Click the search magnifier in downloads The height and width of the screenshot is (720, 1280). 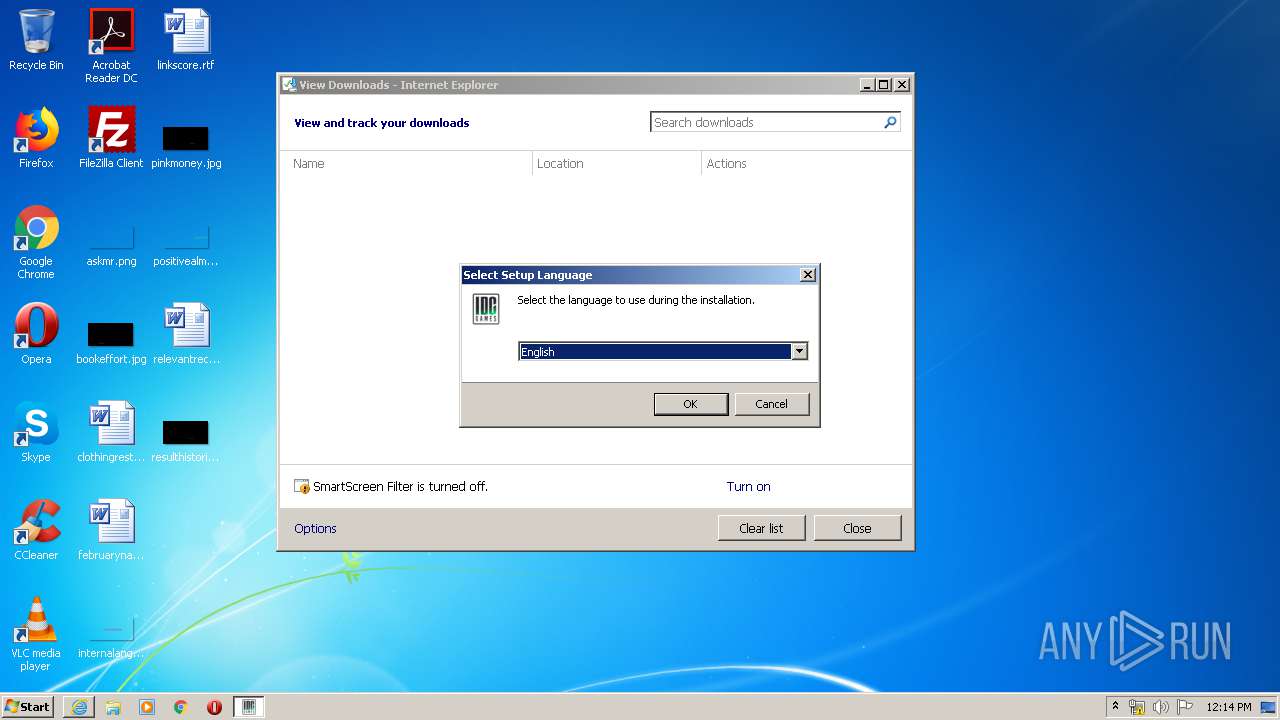(890, 122)
